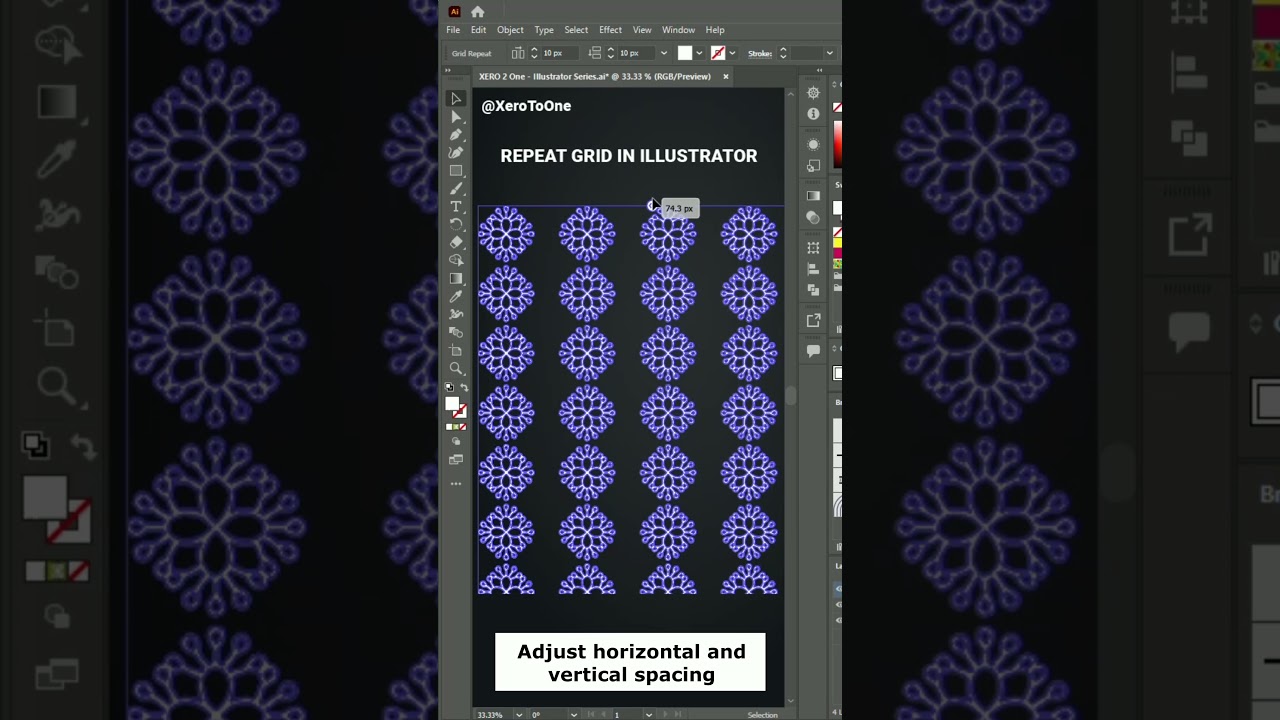
Task: Open the Align panel icon
Action: point(813,269)
